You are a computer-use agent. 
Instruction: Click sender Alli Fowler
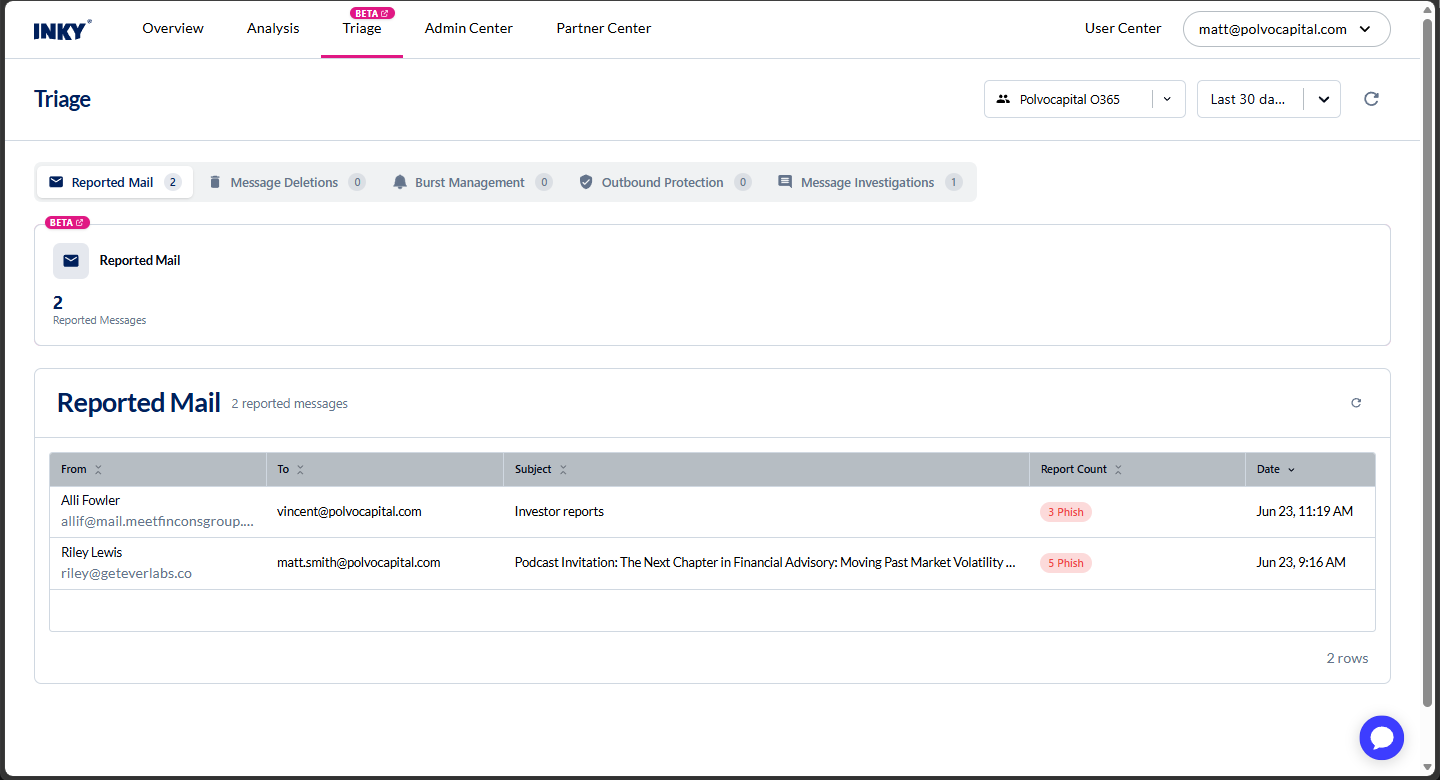[x=91, y=500]
